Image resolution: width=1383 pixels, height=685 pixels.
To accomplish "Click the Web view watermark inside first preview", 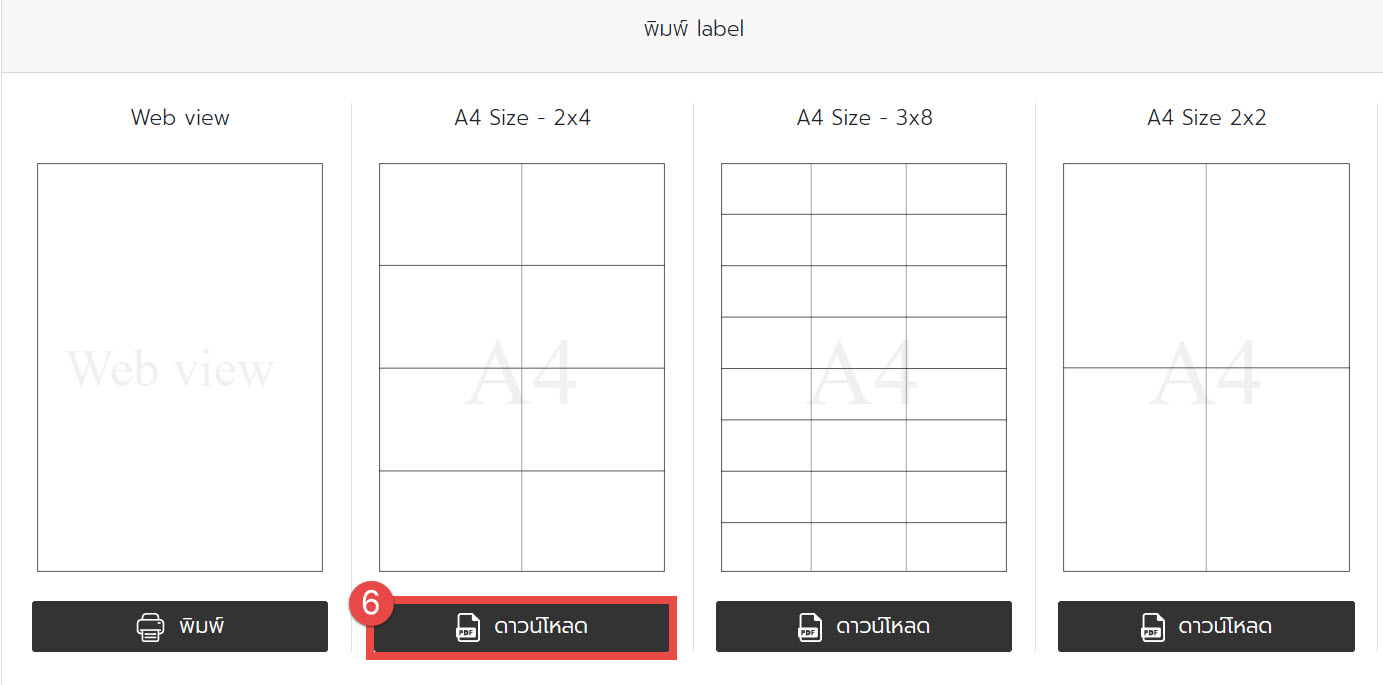I will click(170, 368).
